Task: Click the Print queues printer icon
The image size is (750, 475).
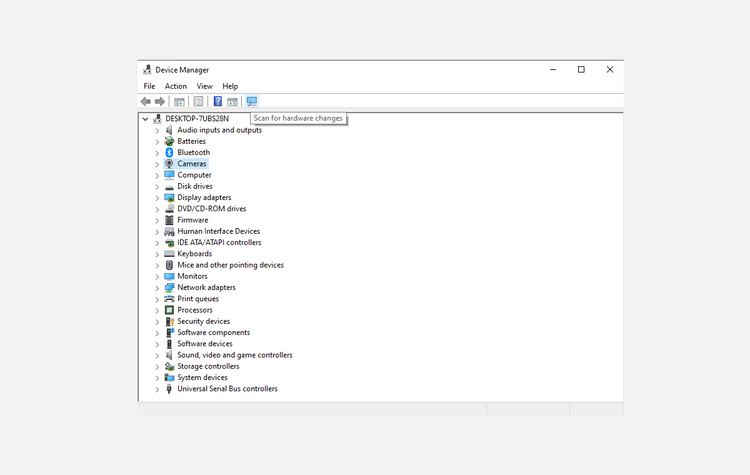Action: click(169, 299)
